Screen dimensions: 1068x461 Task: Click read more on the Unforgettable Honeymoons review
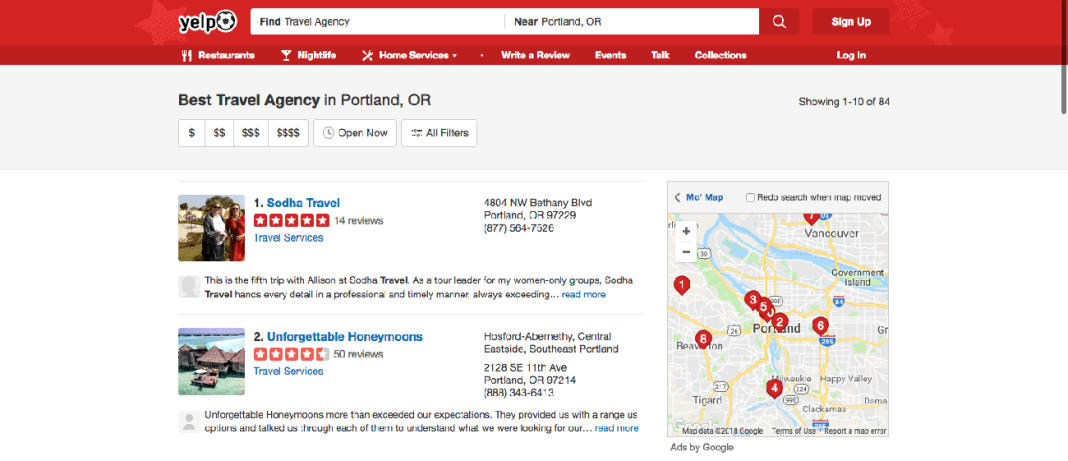(617, 428)
